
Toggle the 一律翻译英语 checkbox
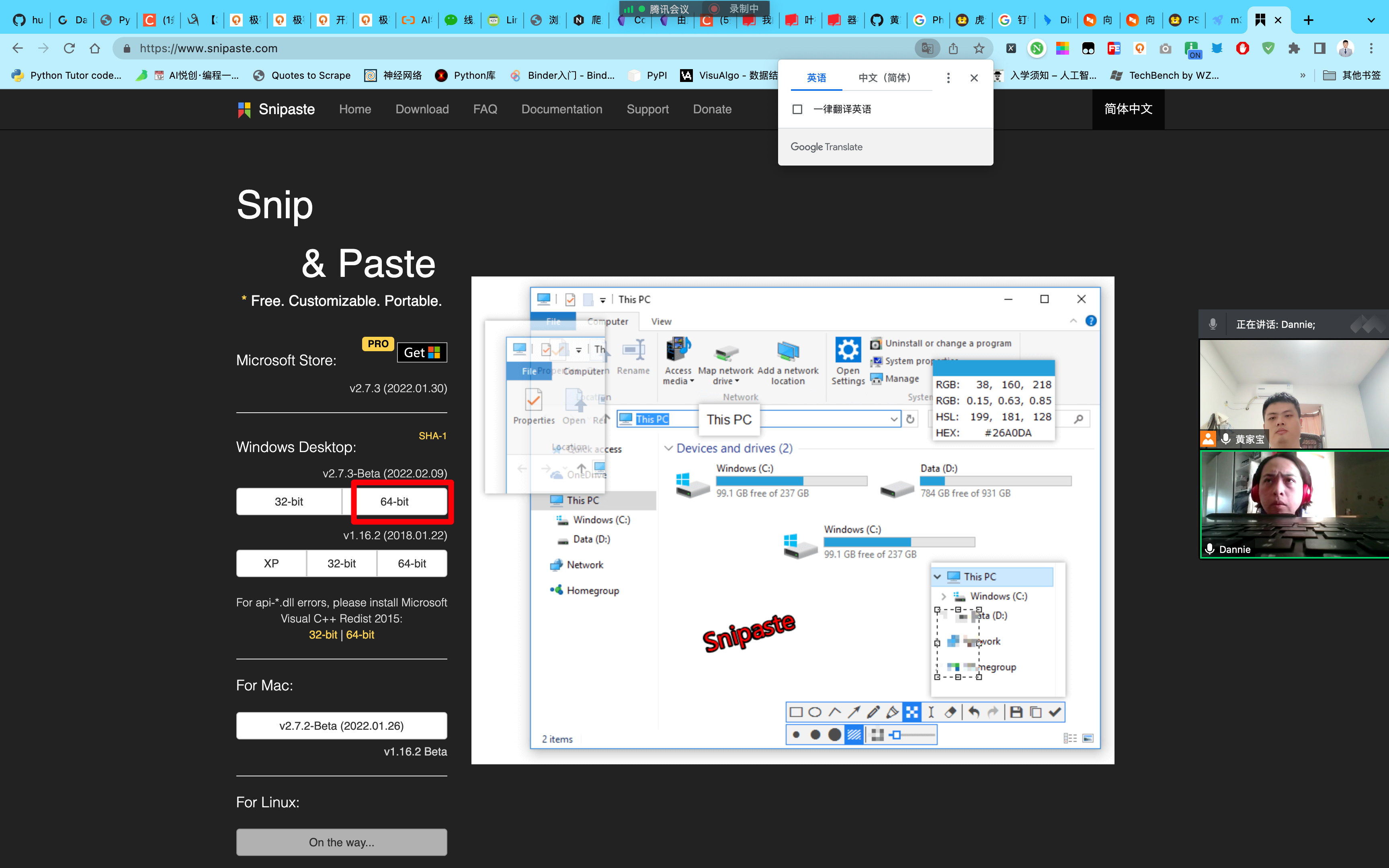(797, 109)
